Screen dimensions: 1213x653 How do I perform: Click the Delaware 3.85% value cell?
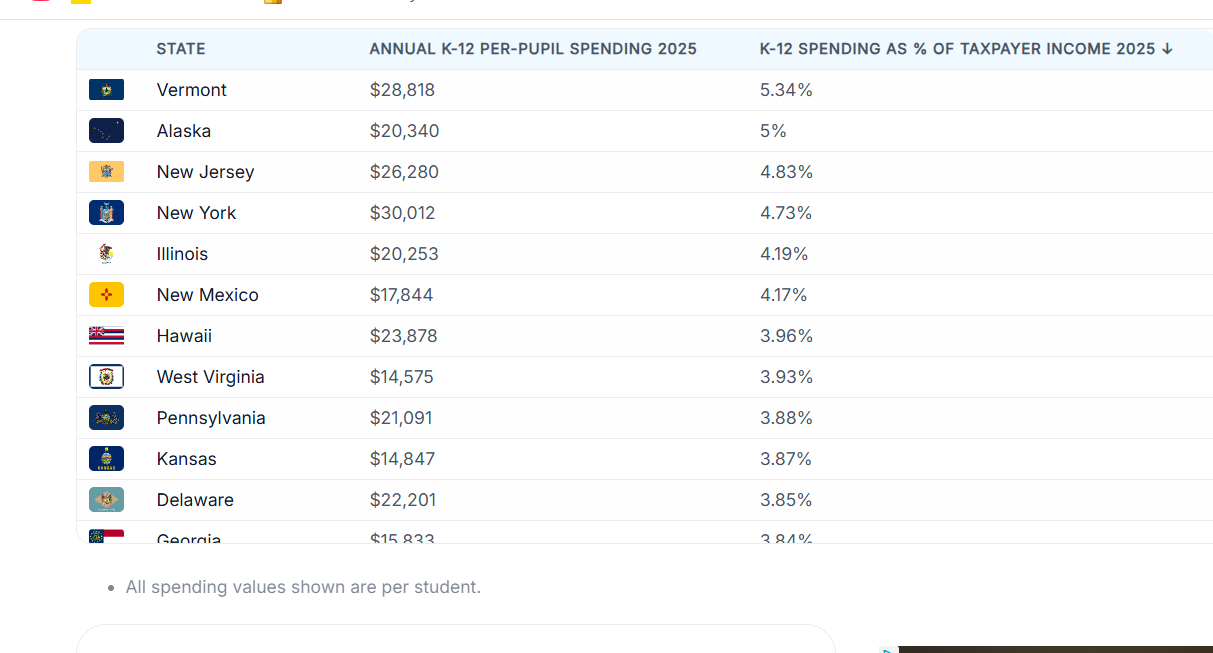(786, 500)
